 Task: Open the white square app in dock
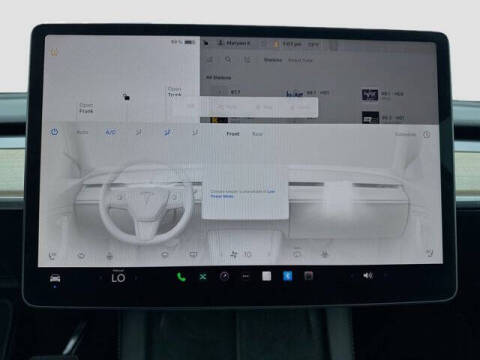click(267, 276)
